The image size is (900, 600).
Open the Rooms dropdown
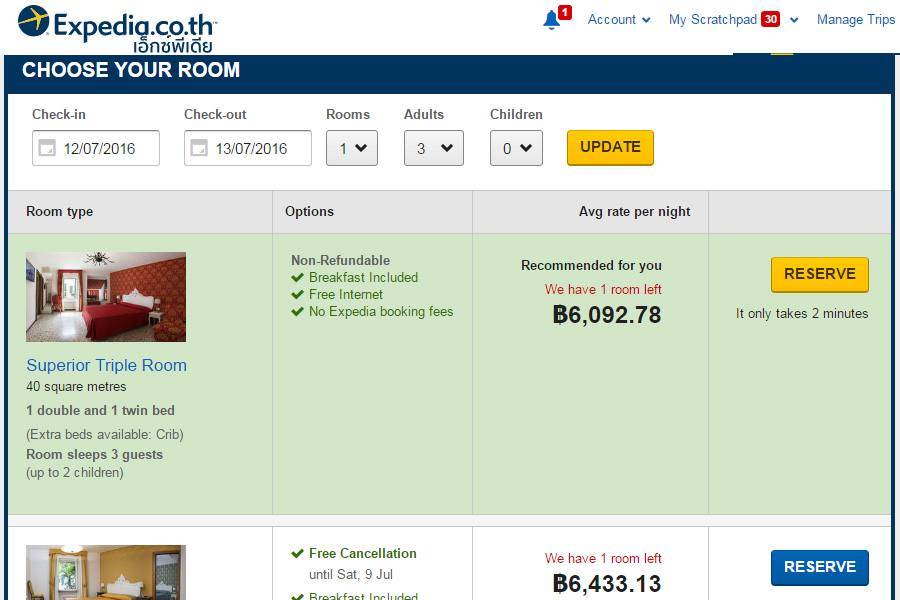click(x=352, y=148)
